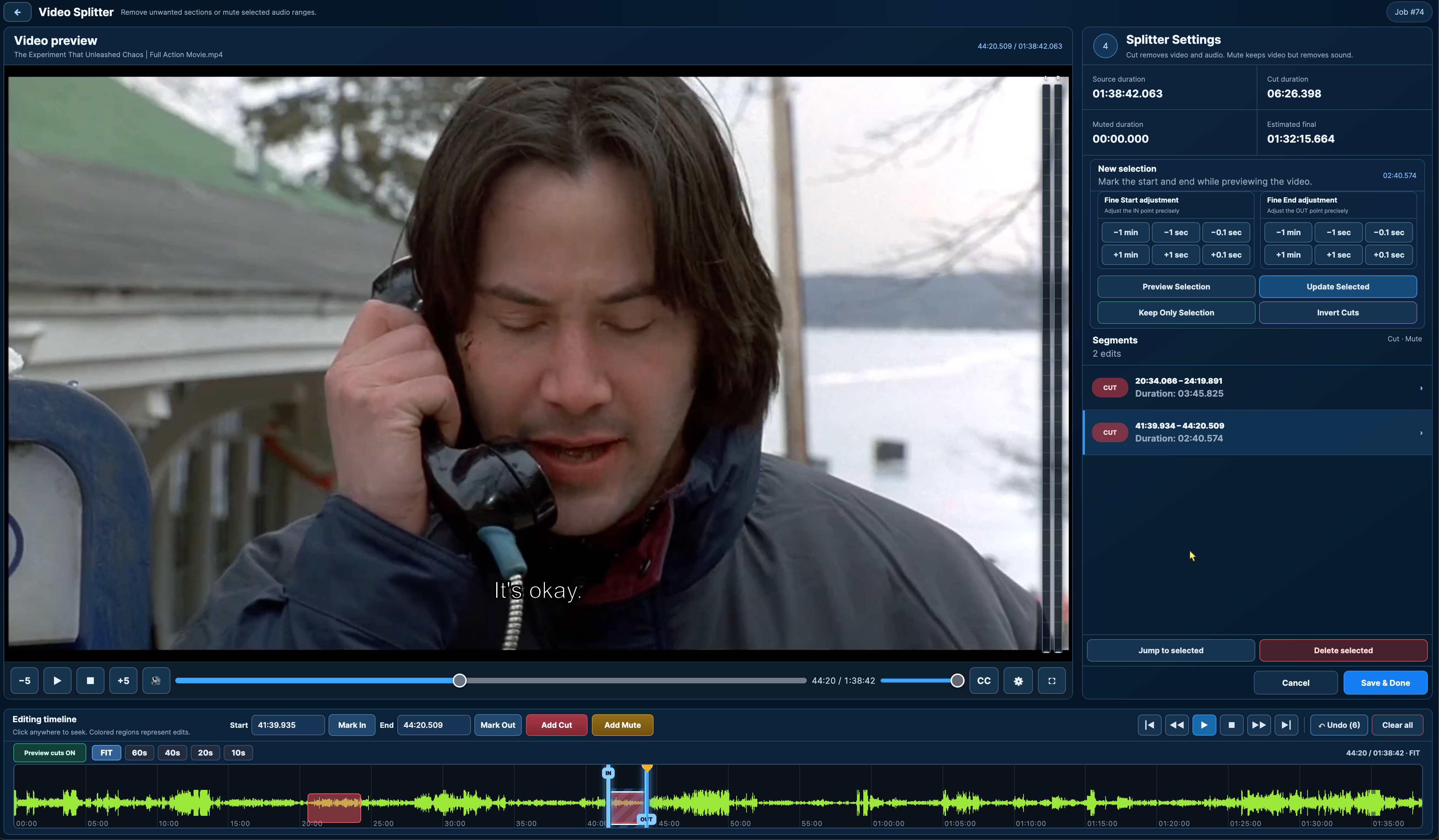The image size is (1439, 840).
Task: Toggle the audio mute speaker icon
Action: 156,680
